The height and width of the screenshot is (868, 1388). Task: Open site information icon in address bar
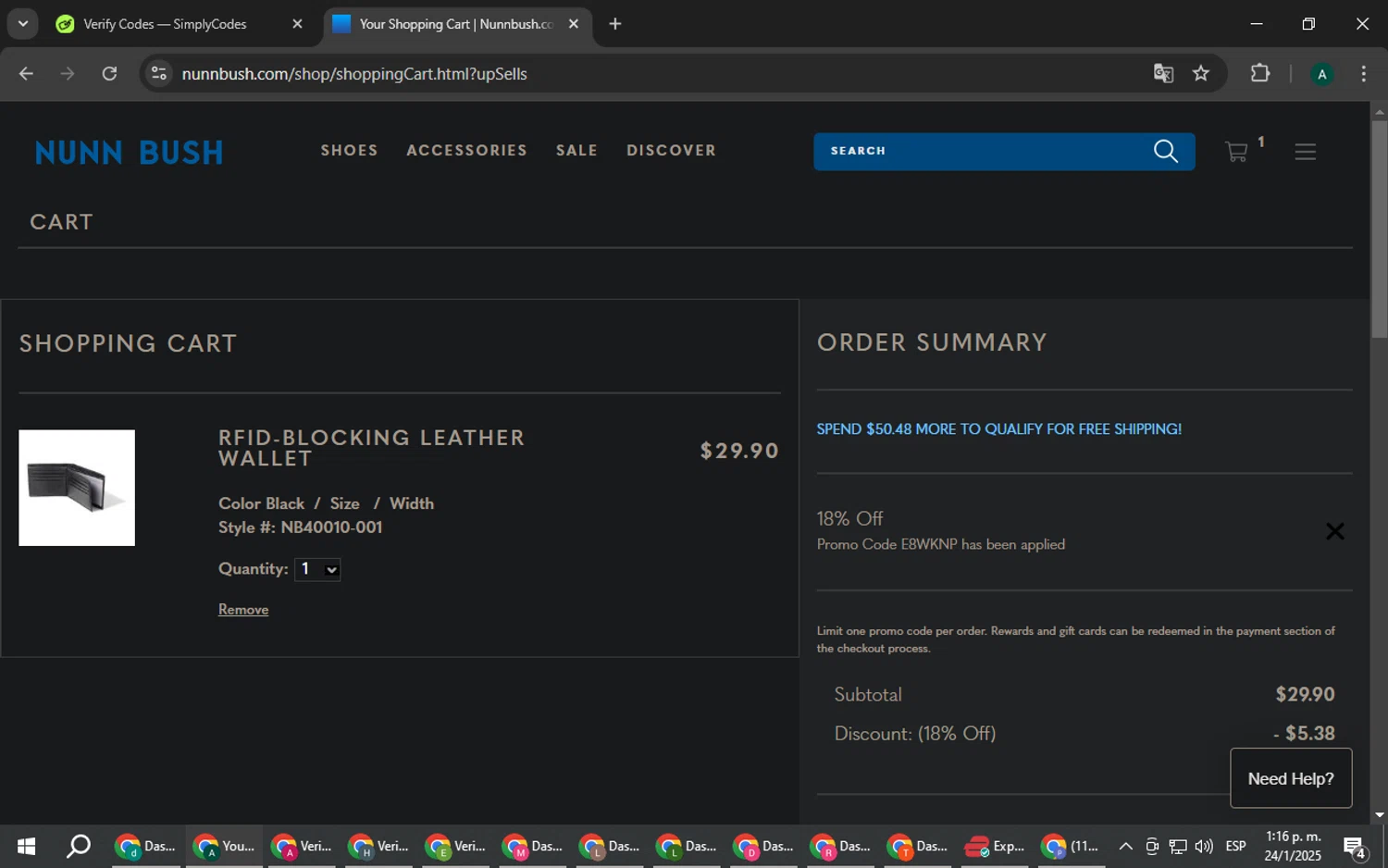(159, 74)
